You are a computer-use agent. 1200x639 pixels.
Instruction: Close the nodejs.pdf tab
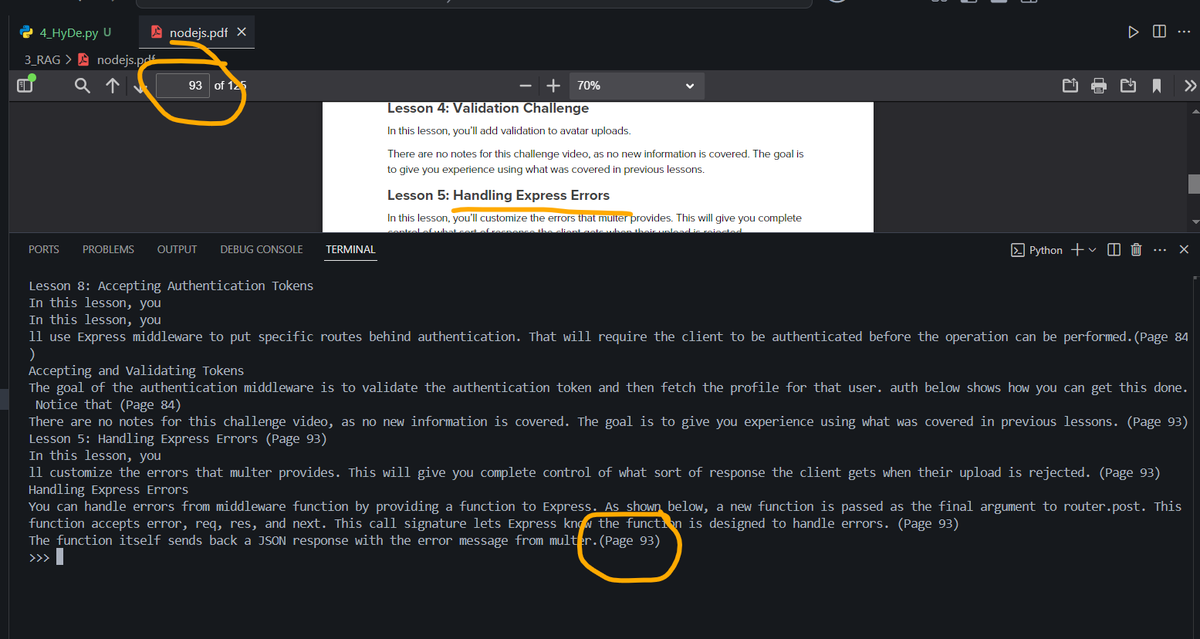coord(243,33)
